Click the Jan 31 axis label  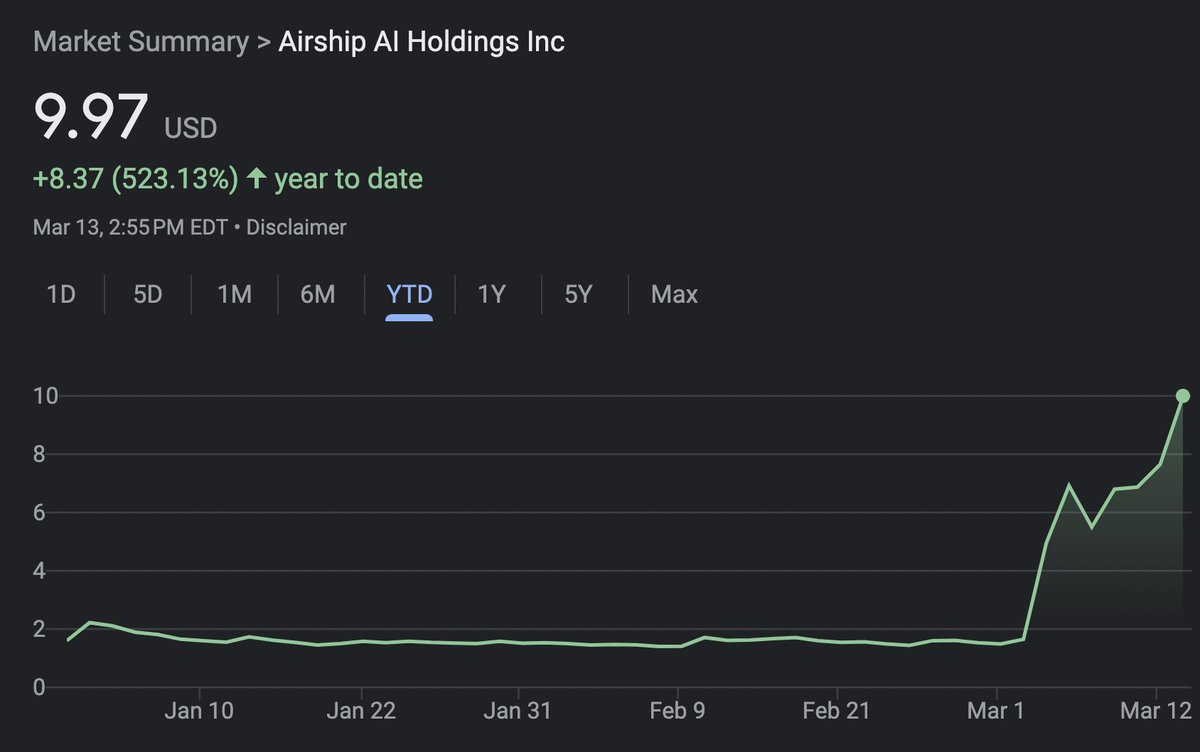(518, 711)
